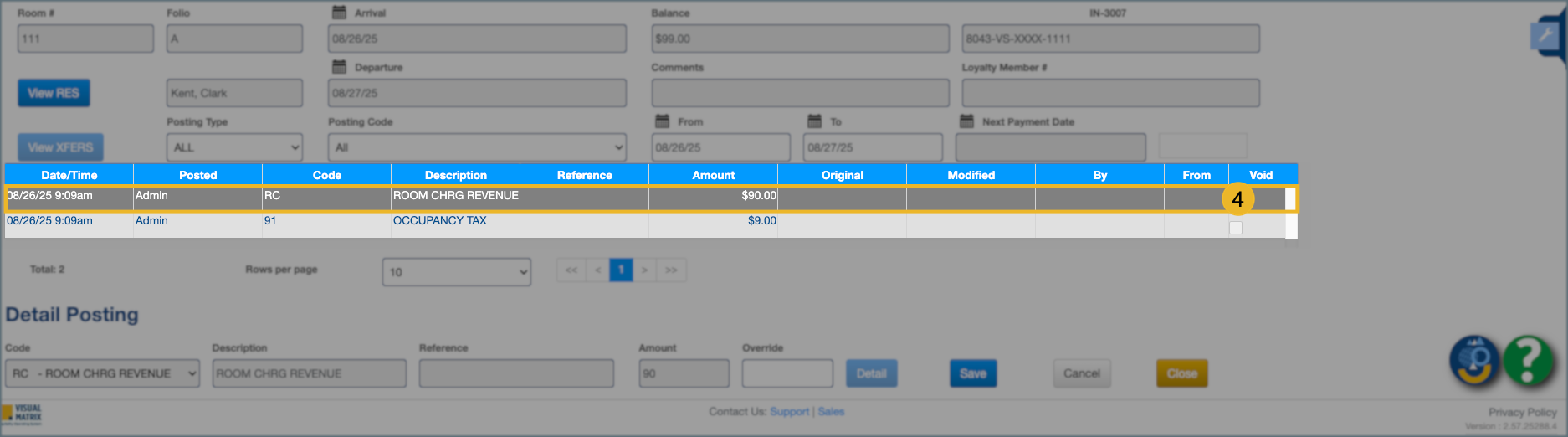
Task: Sort by the Amount column header
Action: click(x=713, y=175)
